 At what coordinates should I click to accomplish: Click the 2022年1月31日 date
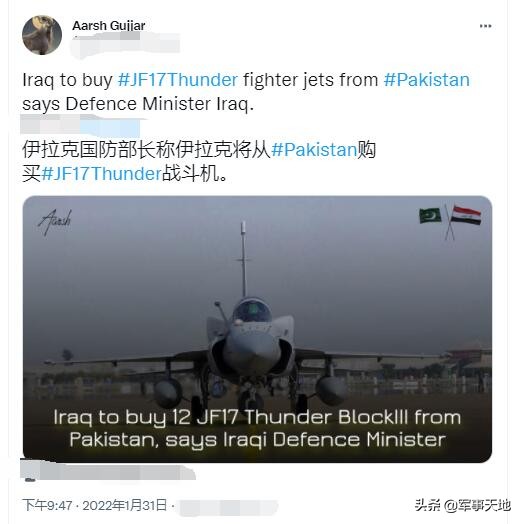click(x=125, y=505)
